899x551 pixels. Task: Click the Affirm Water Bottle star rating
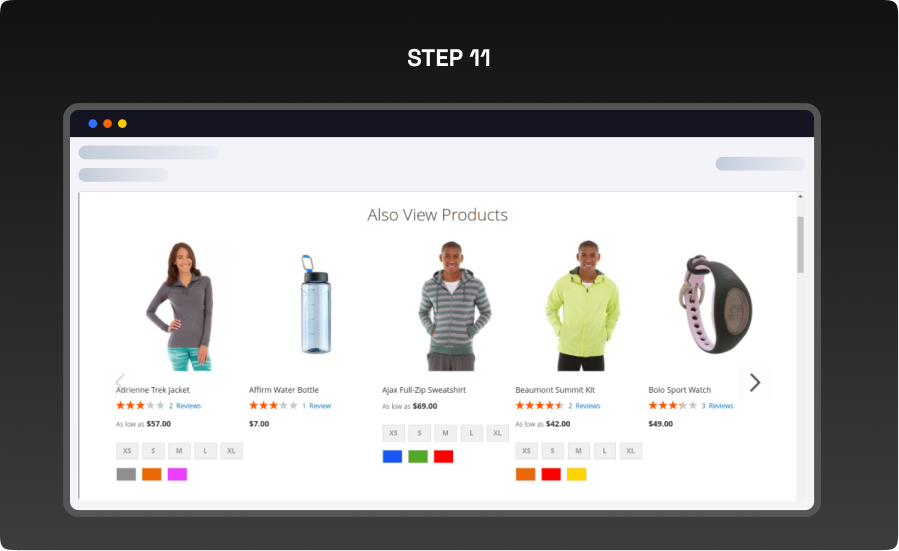point(273,406)
